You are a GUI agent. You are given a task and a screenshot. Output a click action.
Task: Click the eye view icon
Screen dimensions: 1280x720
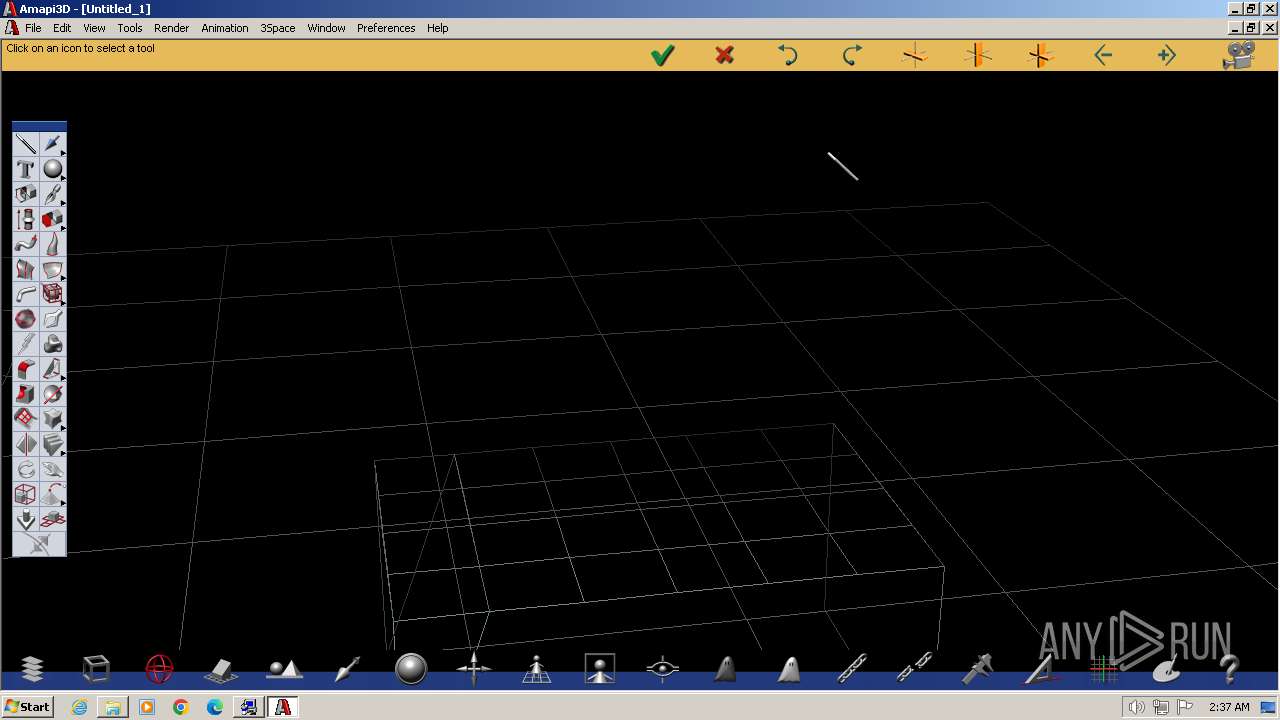pos(663,669)
